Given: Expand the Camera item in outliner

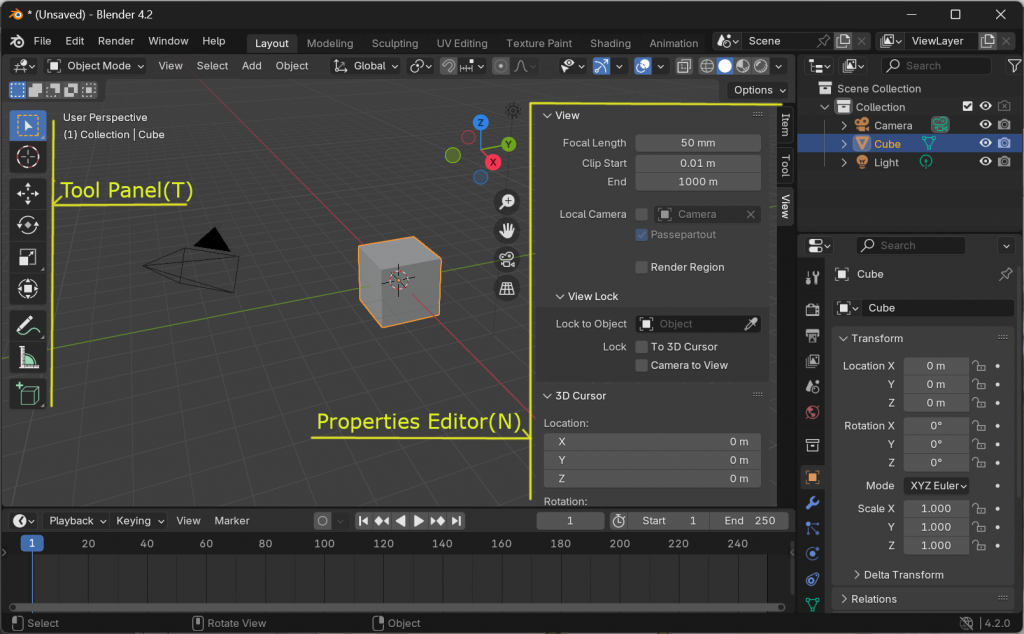Looking at the screenshot, I should [844, 125].
